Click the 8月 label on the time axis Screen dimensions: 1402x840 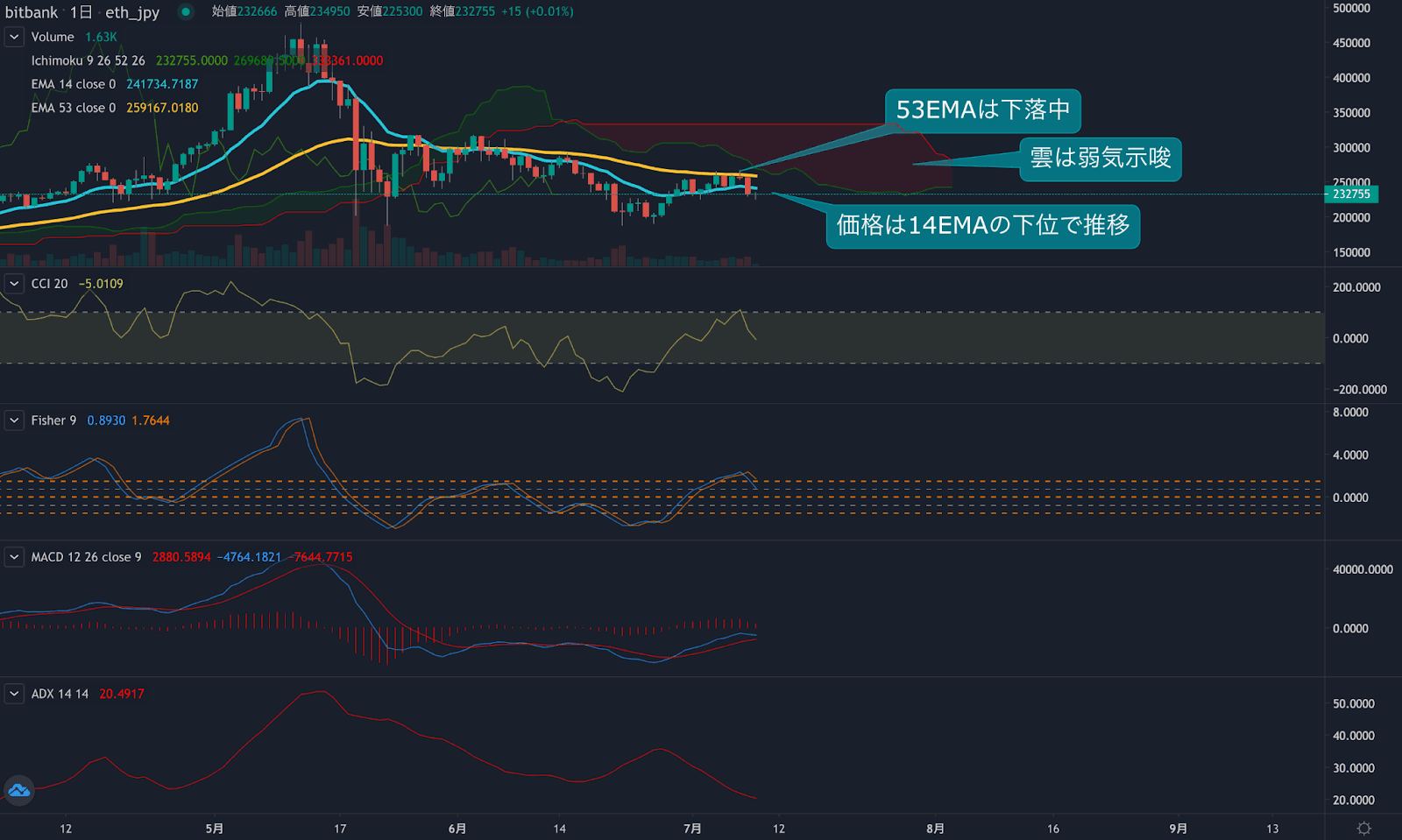pyautogui.click(x=935, y=828)
